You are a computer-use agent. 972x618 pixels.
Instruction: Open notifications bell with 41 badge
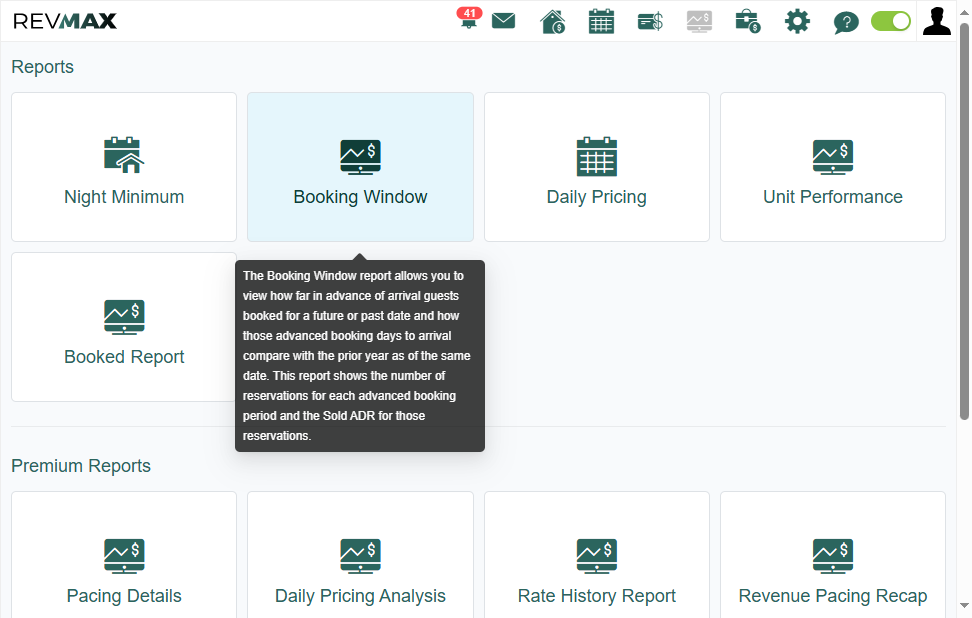[469, 19]
